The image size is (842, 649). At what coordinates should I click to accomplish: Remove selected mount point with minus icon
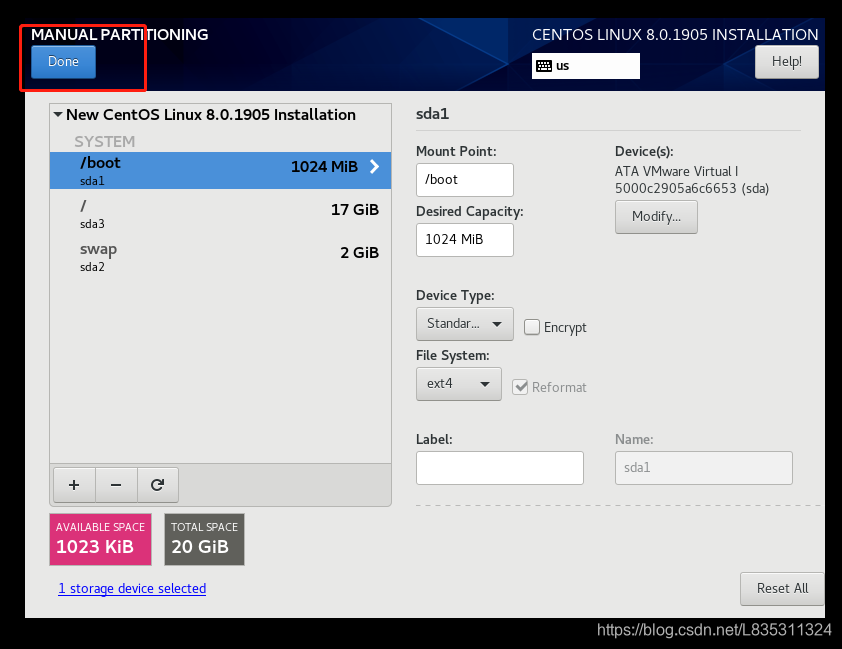(x=116, y=485)
